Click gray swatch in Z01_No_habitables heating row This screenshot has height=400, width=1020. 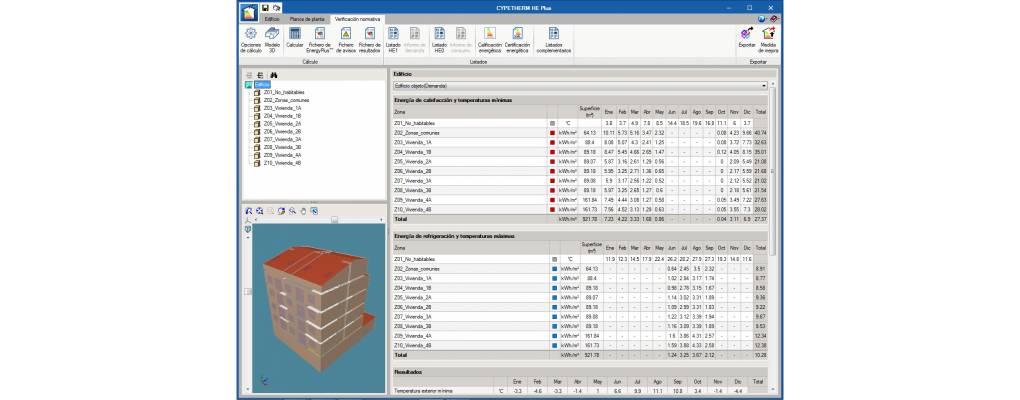553,122
